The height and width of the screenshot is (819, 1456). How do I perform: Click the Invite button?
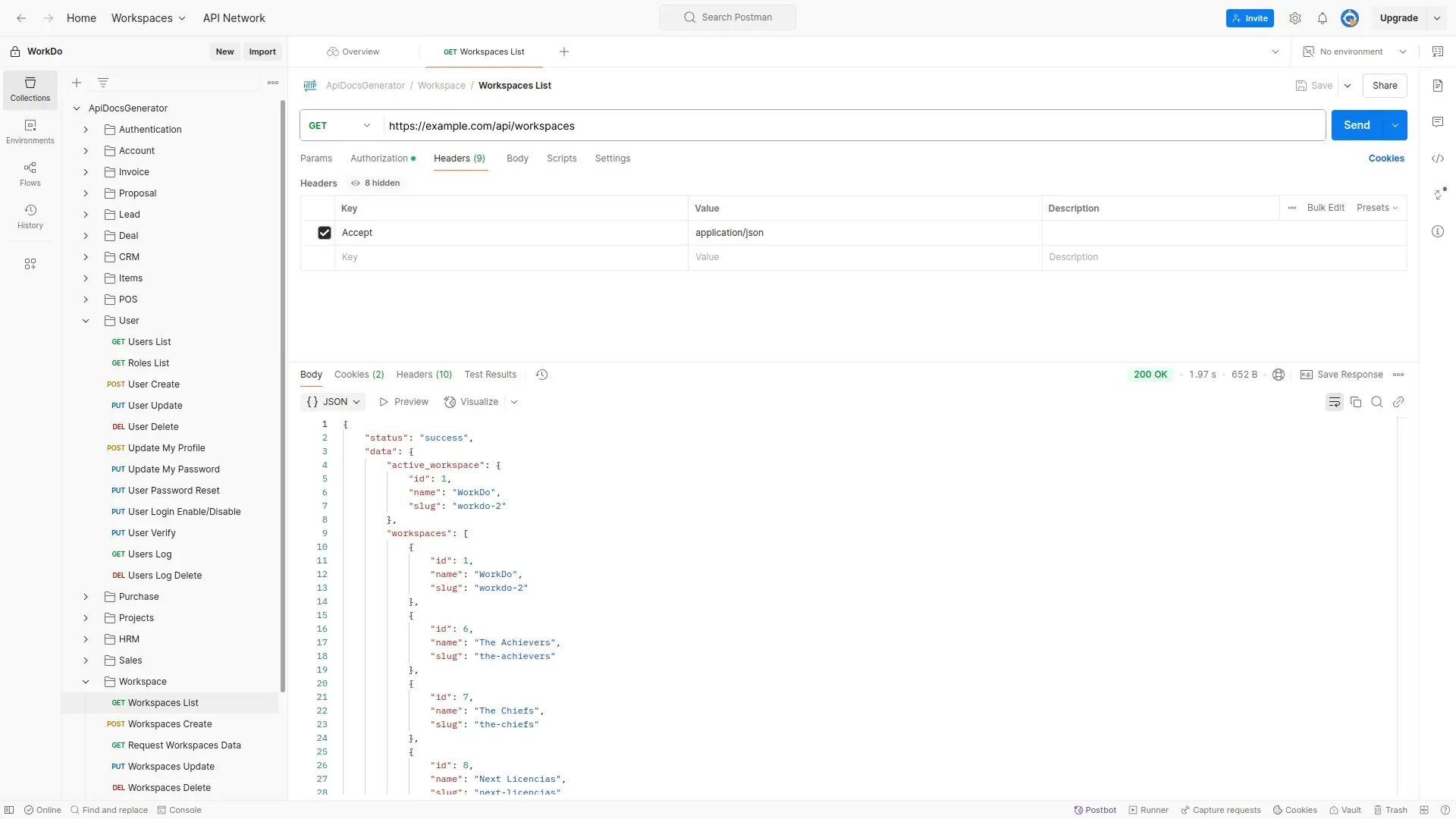click(x=1249, y=17)
